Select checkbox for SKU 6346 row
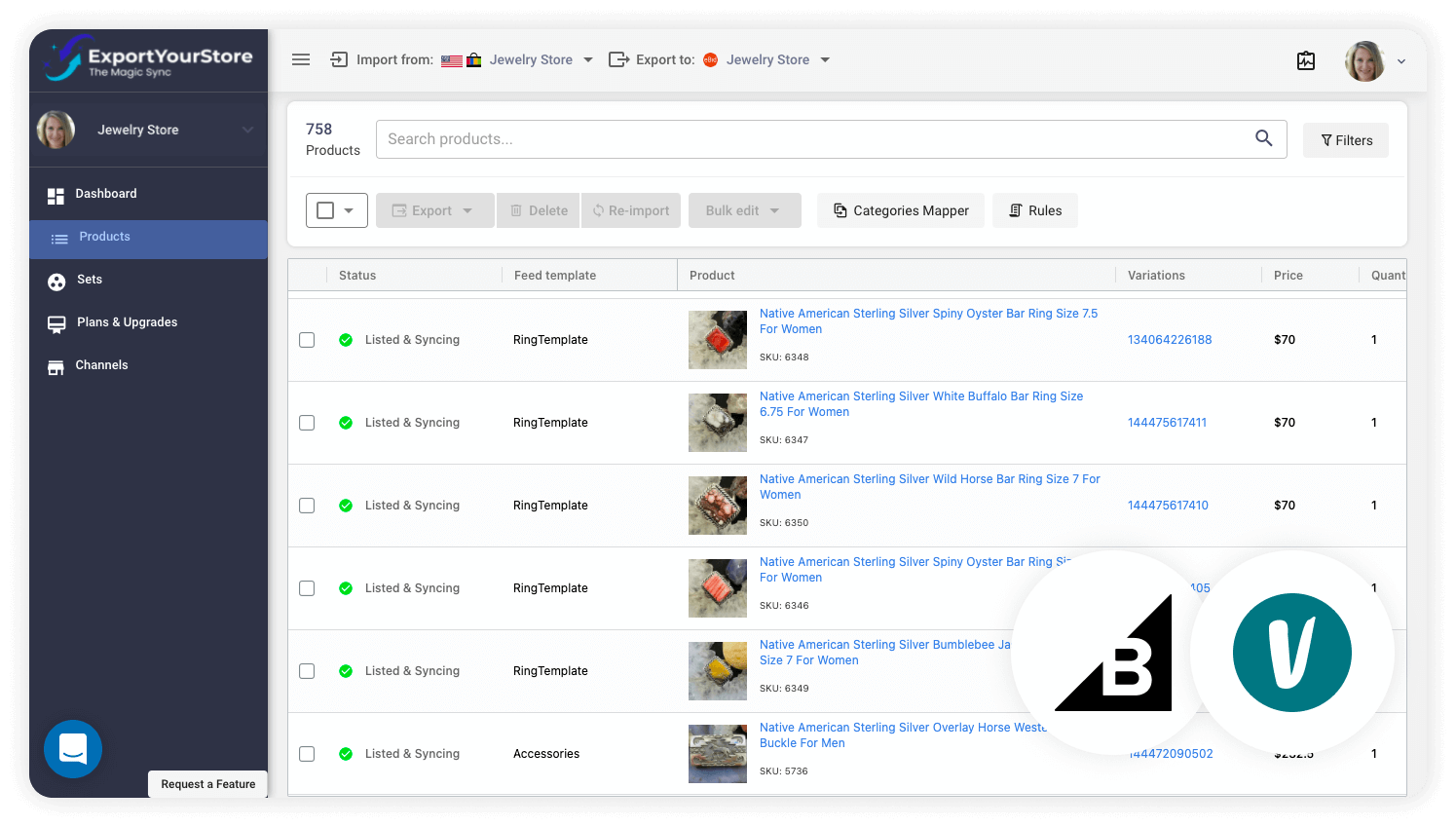 pyautogui.click(x=307, y=588)
